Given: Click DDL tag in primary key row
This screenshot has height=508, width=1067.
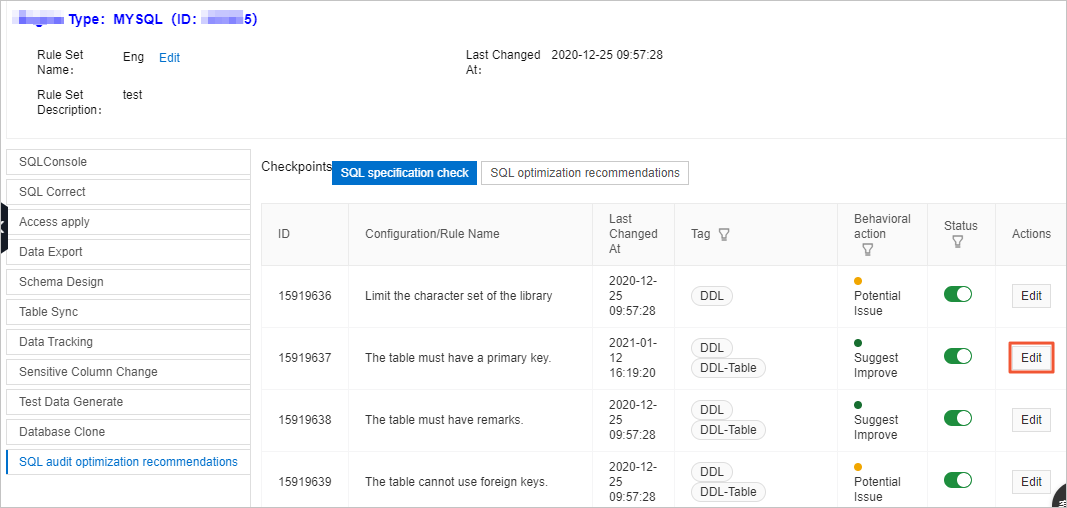Looking at the screenshot, I should click(x=712, y=348).
